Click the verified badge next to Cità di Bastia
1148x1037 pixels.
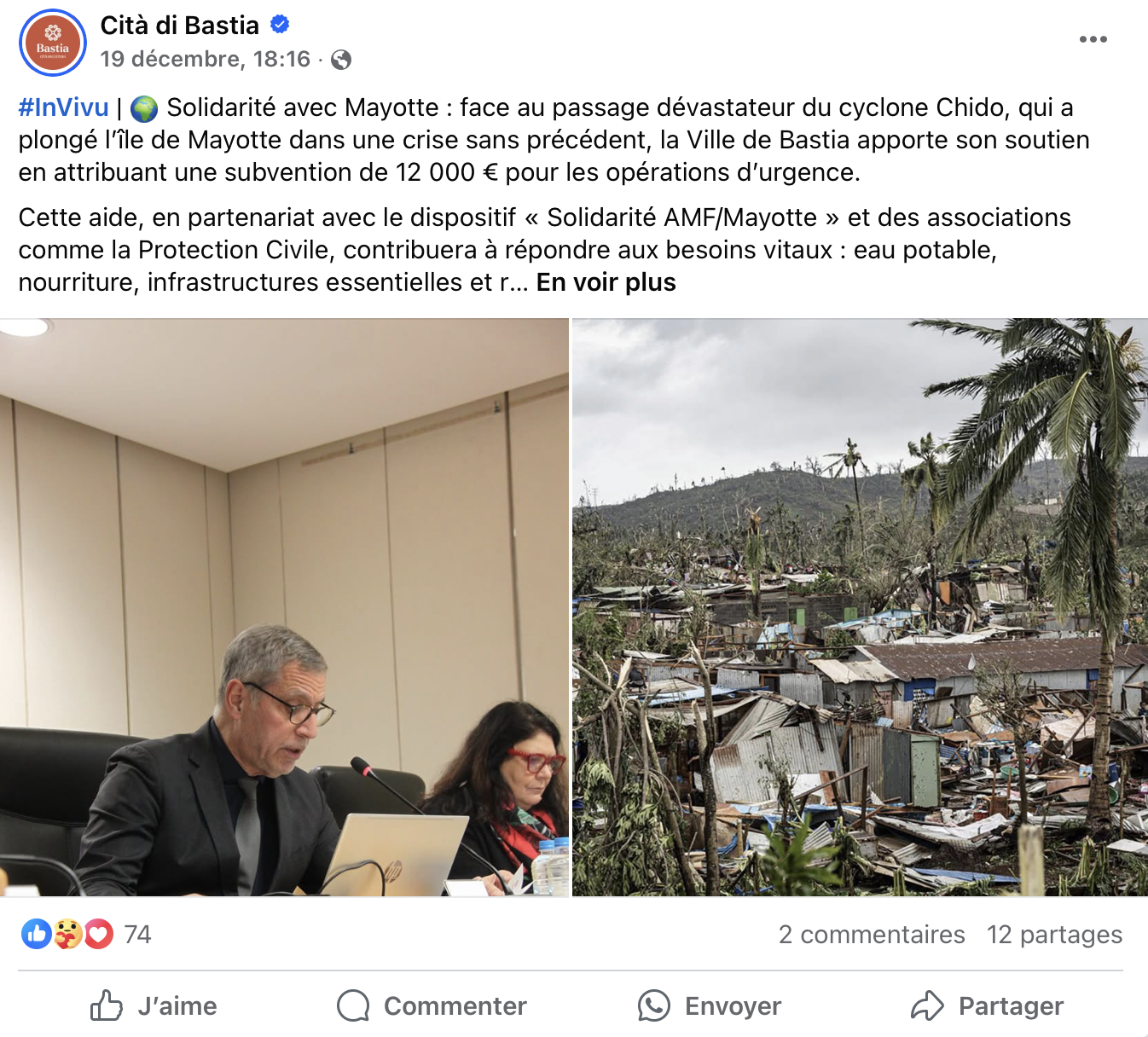tap(280, 25)
